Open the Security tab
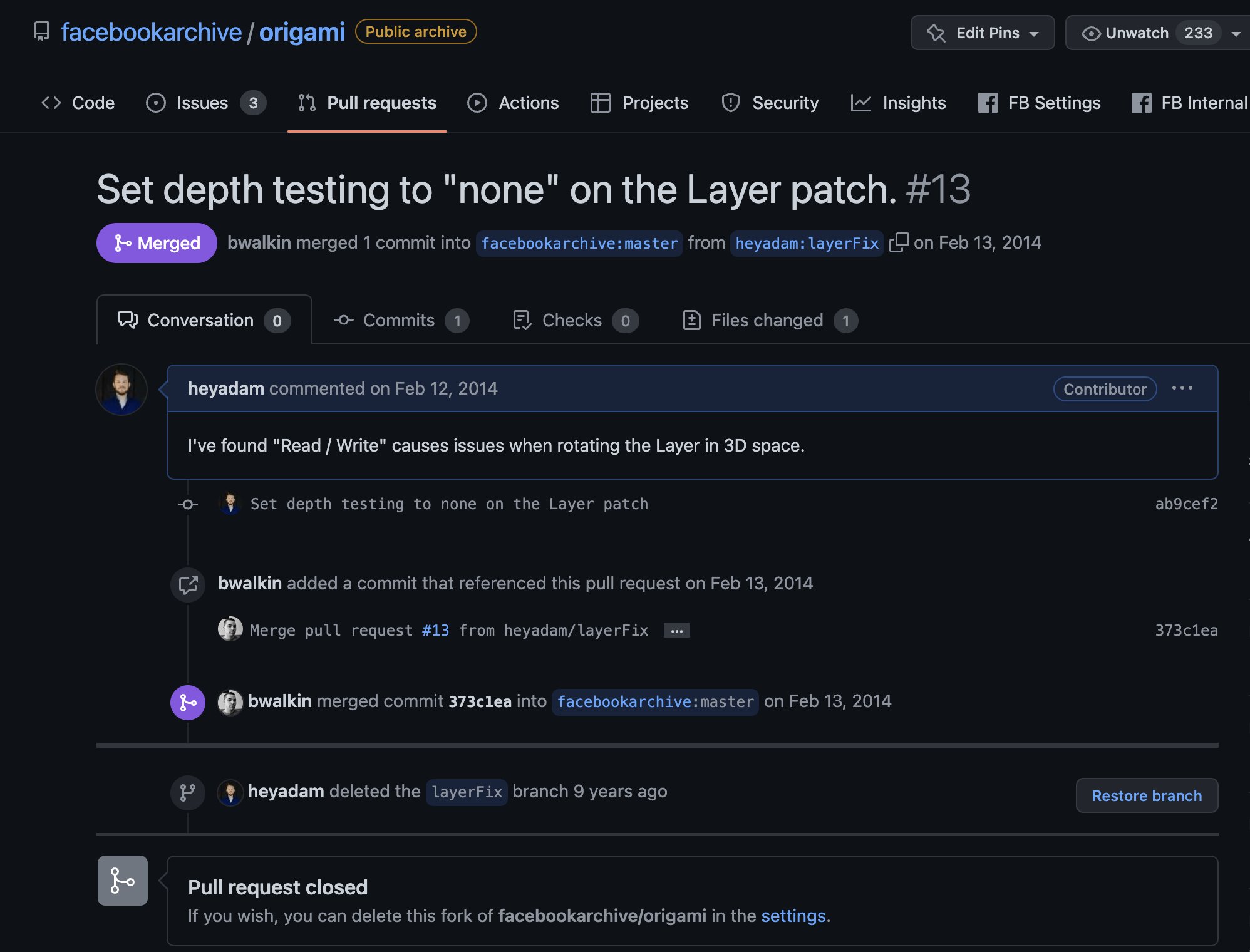 (770, 103)
